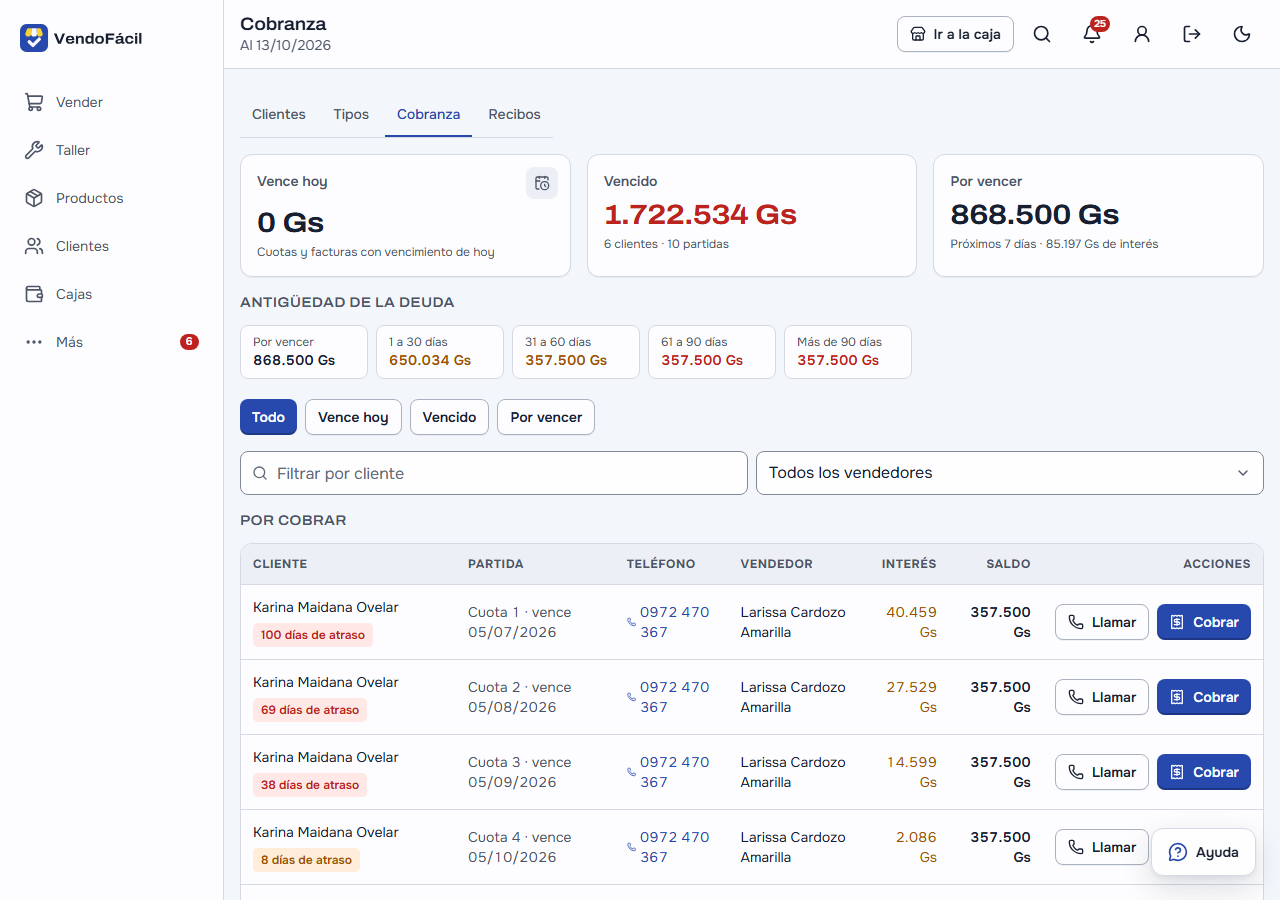Click the Filtrar por cliente search field
This screenshot has width=1280, height=900.
[x=494, y=473]
